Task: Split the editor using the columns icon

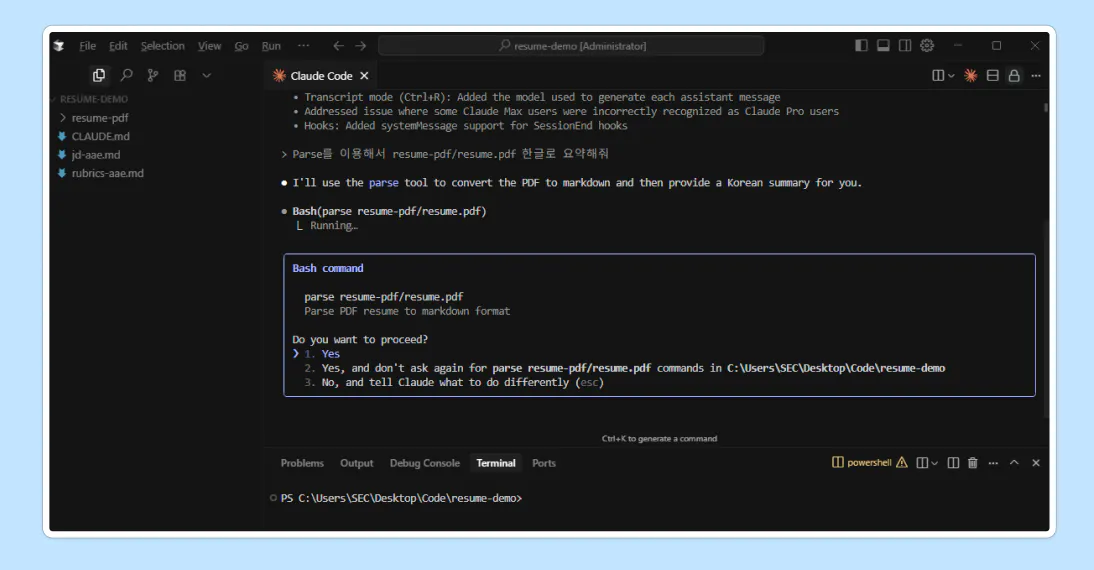Action: [938, 75]
